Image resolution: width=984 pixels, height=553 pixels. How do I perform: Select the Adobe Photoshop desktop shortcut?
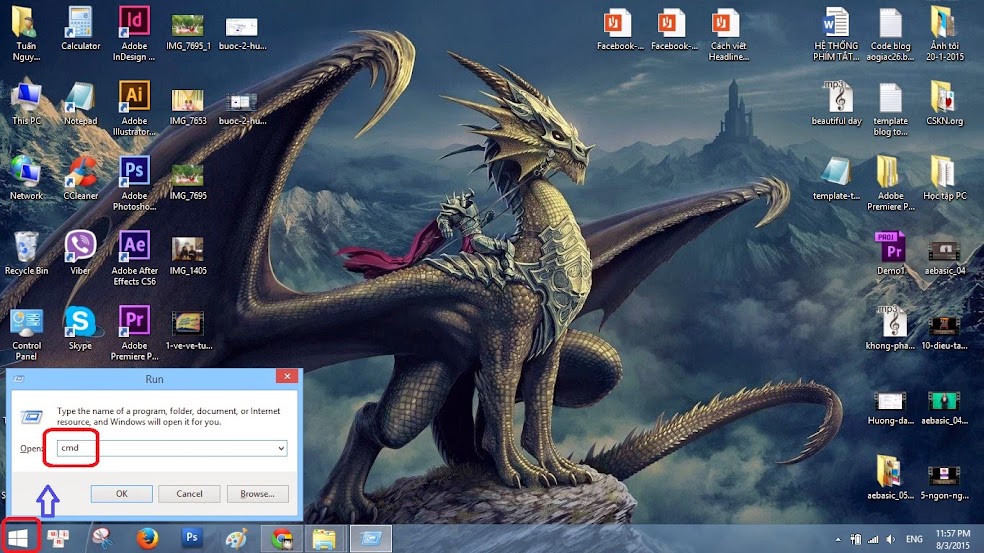tap(134, 183)
